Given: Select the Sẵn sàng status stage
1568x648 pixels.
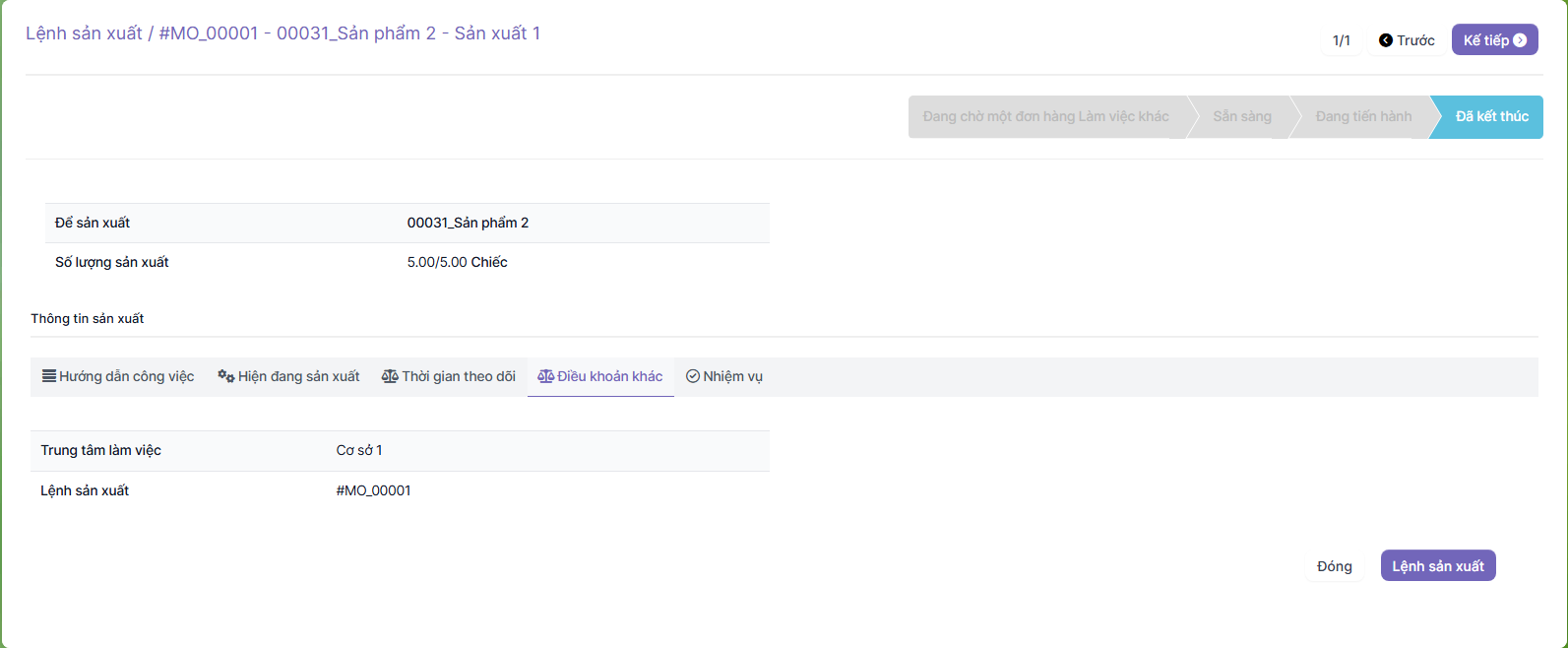Looking at the screenshot, I should [1241, 116].
